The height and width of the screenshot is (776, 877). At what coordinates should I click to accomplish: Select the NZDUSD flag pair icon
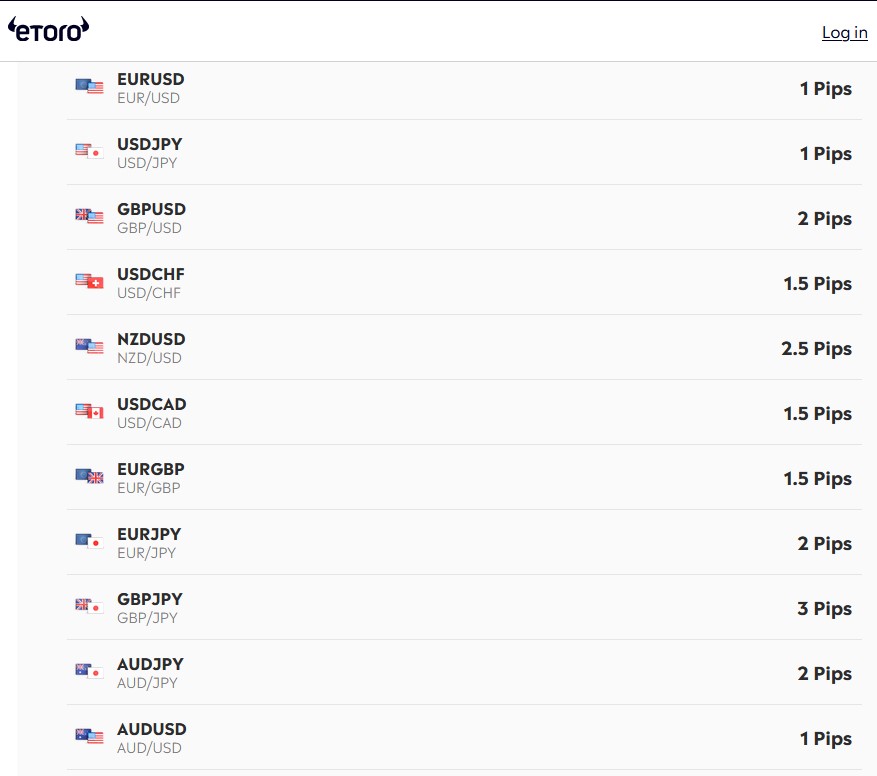coord(89,346)
